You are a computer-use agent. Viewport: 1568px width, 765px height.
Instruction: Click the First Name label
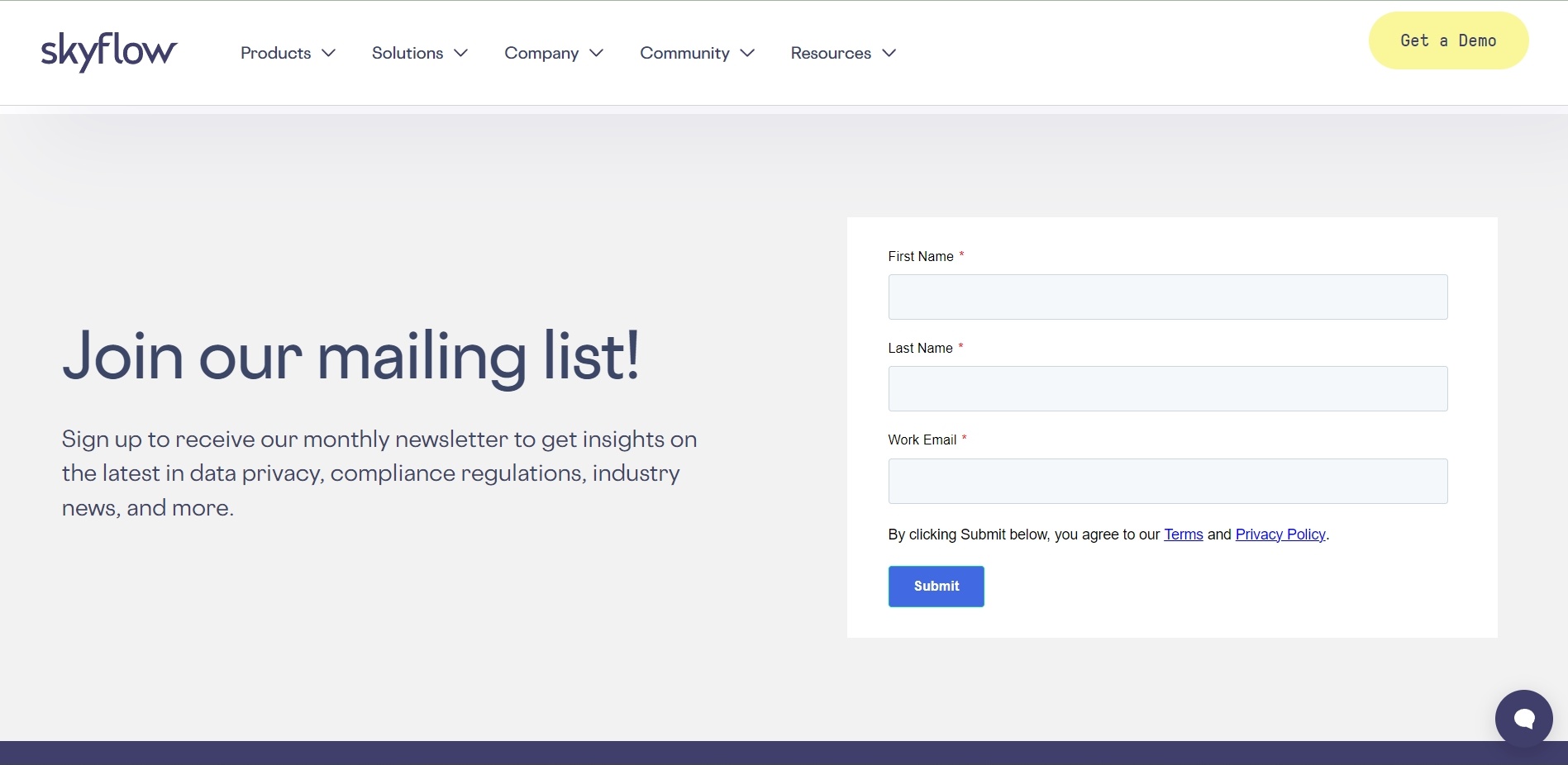click(921, 256)
